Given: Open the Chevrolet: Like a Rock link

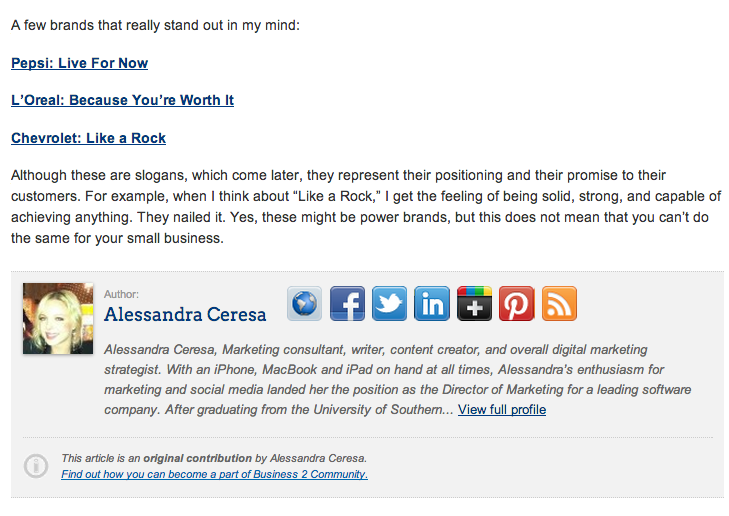Looking at the screenshot, I should 88,138.
